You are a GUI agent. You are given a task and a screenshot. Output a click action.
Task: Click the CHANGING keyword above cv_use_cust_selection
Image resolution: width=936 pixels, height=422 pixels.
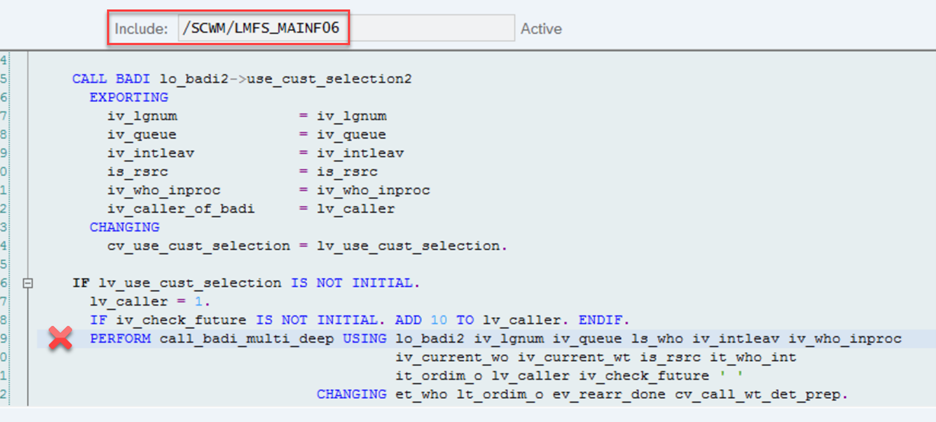[x=125, y=227]
